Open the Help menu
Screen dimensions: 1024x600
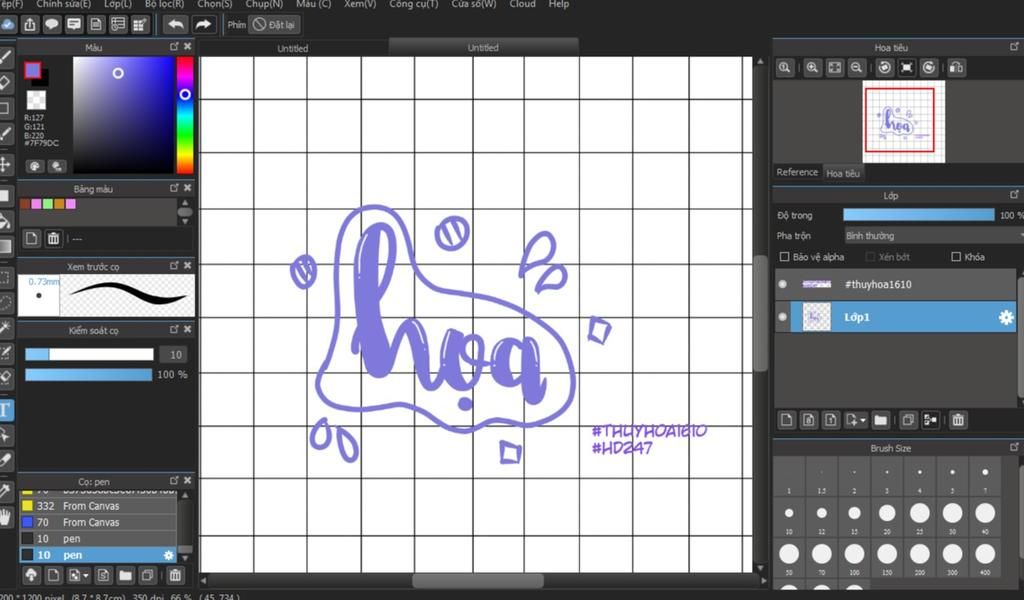(x=558, y=4)
